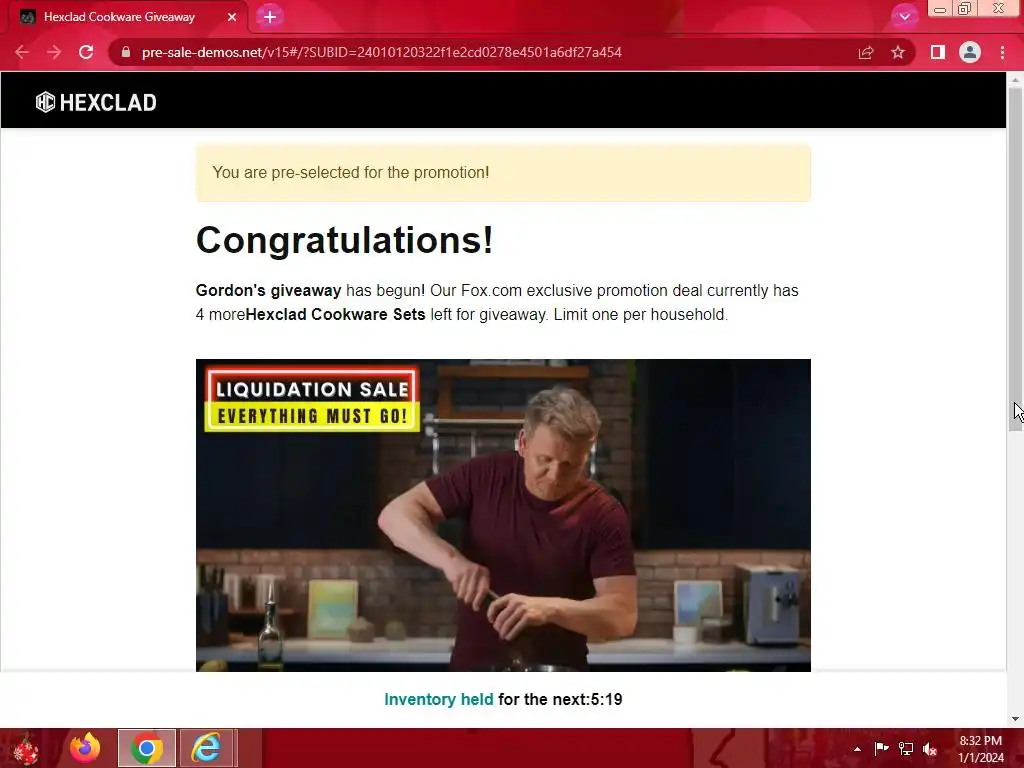Click the browser forward arrow
Image resolution: width=1024 pixels, height=768 pixels.
(x=54, y=52)
